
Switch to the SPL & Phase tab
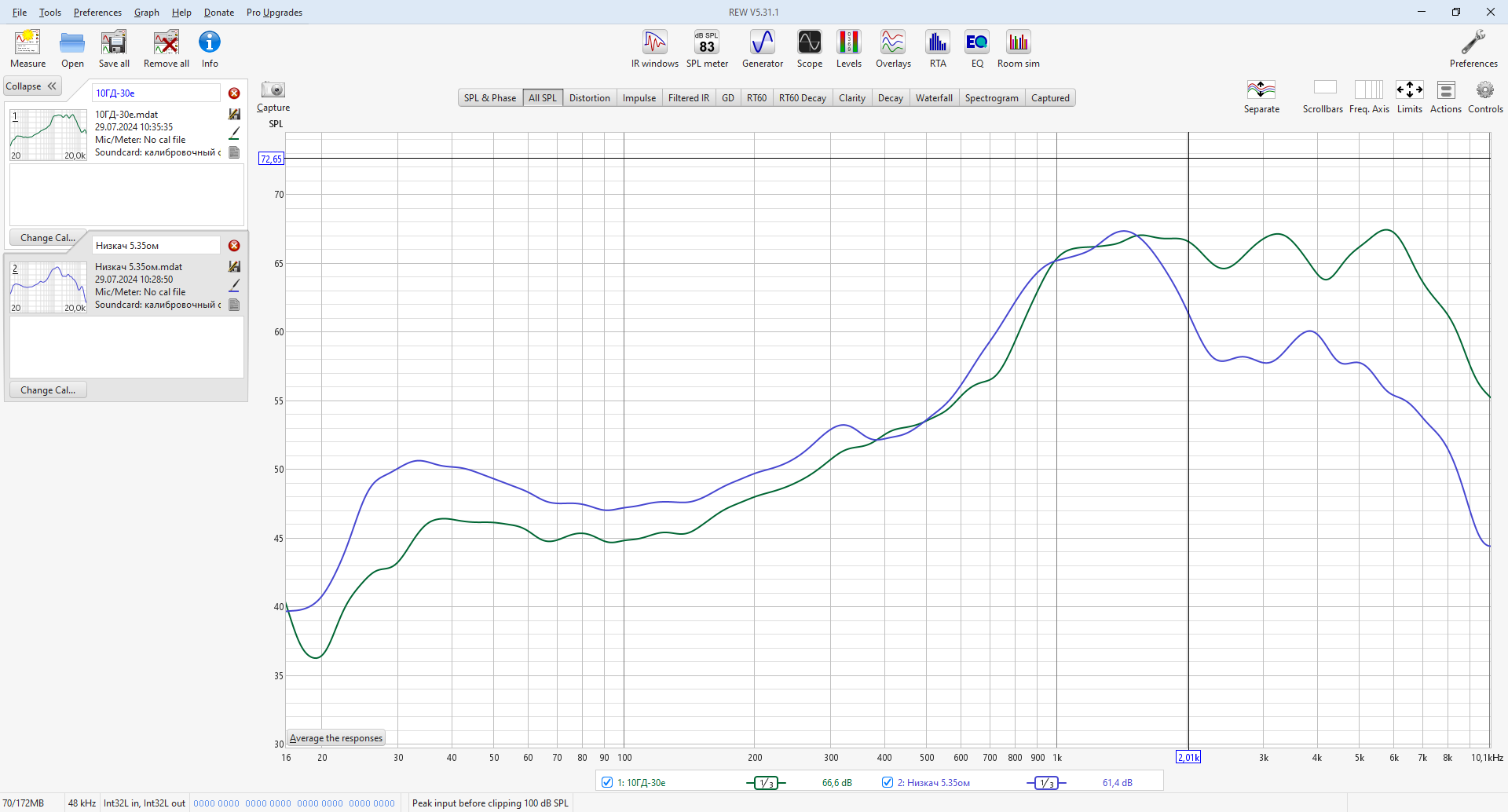[x=490, y=98]
